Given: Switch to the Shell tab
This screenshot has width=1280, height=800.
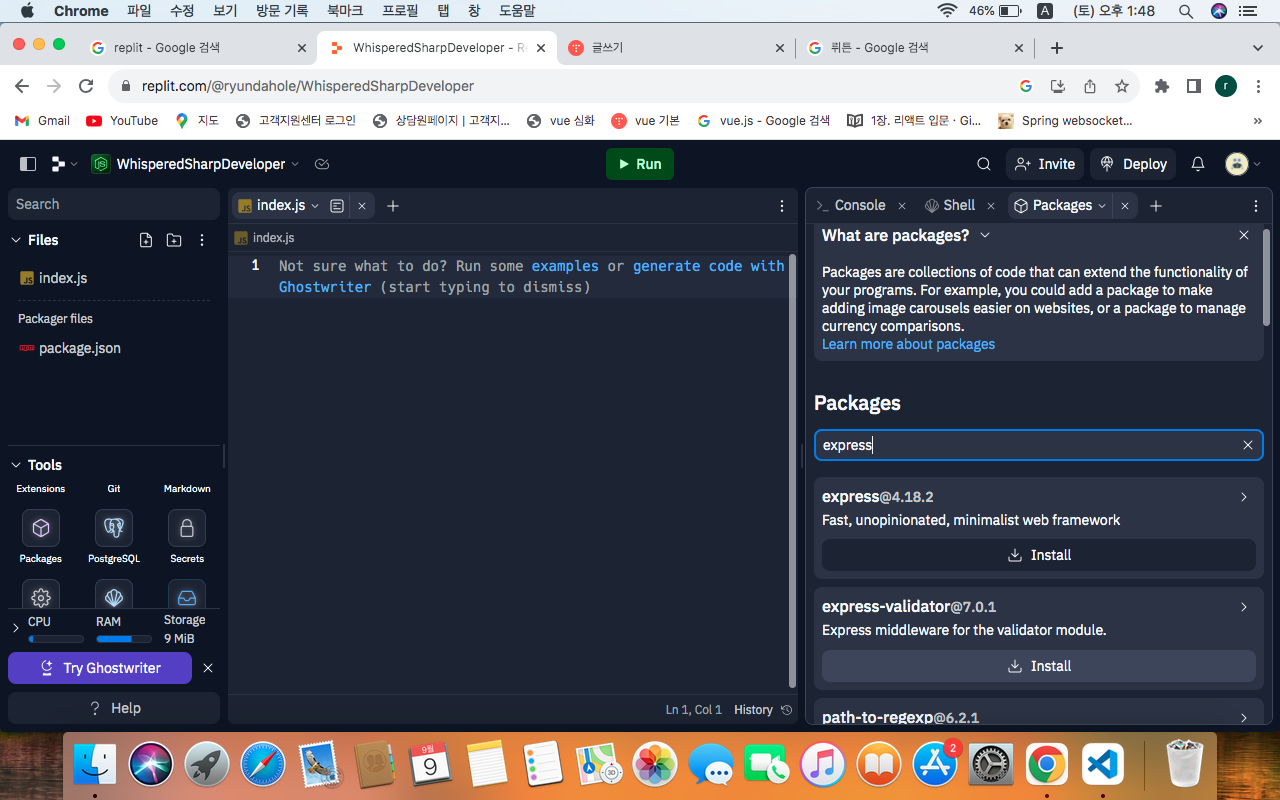Looking at the screenshot, I should click(x=950, y=205).
